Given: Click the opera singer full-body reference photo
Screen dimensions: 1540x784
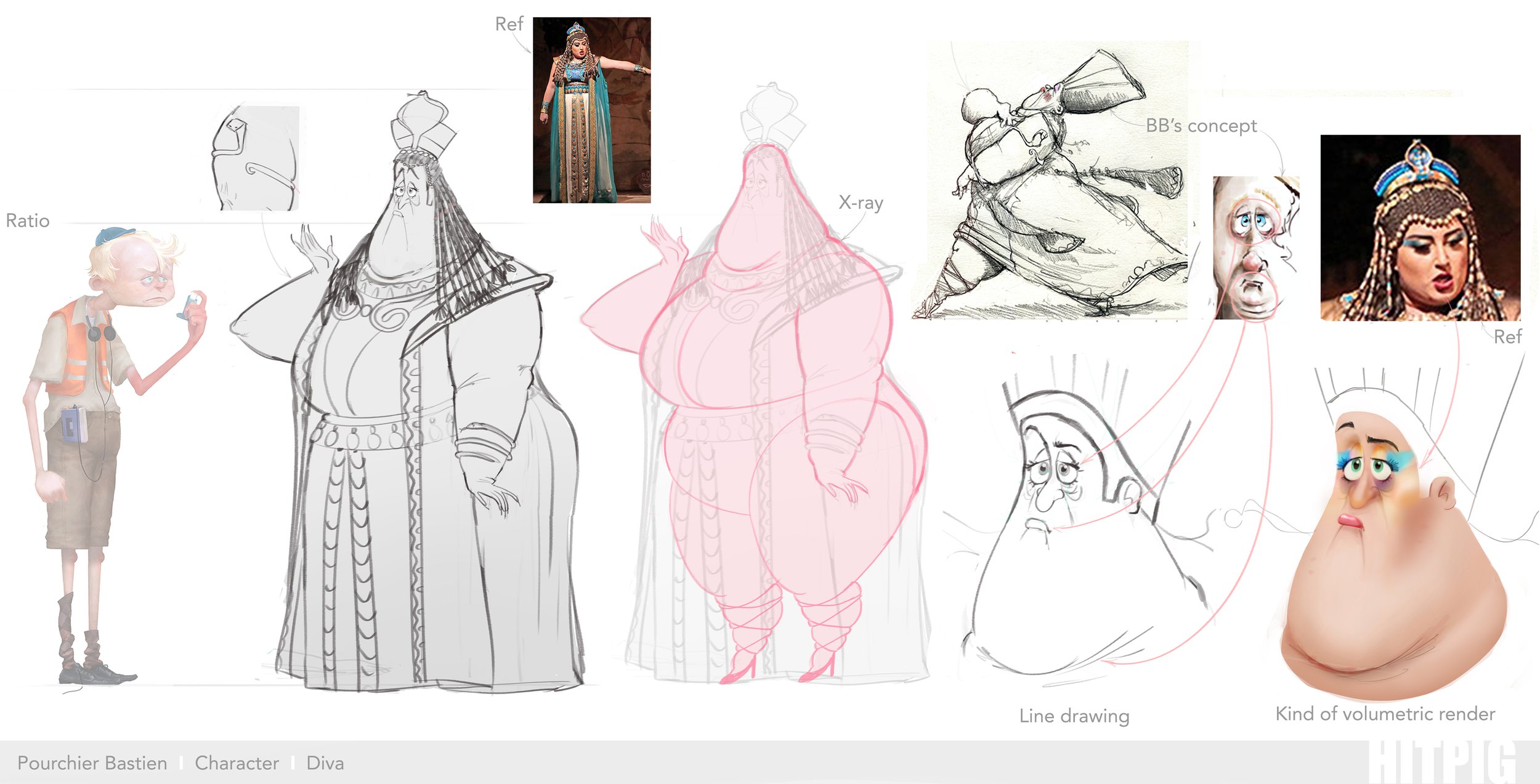Looking at the screenshot, I should 591,110.
